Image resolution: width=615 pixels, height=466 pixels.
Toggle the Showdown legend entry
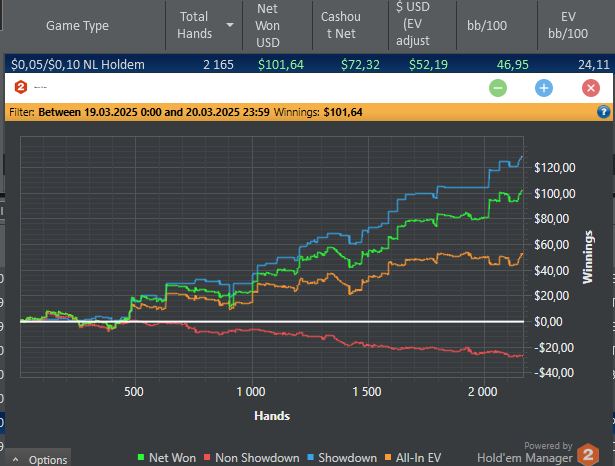[x=342, y=457]
